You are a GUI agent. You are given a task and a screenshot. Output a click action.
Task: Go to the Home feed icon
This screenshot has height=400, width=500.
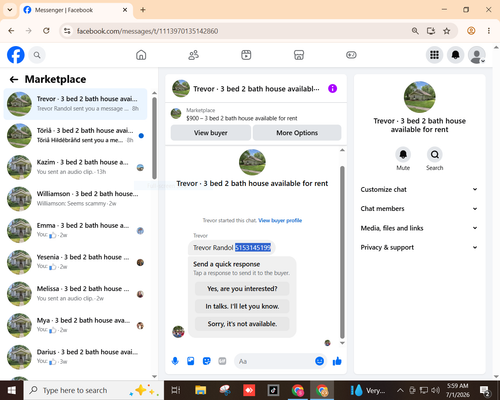(x=141, y=55)
